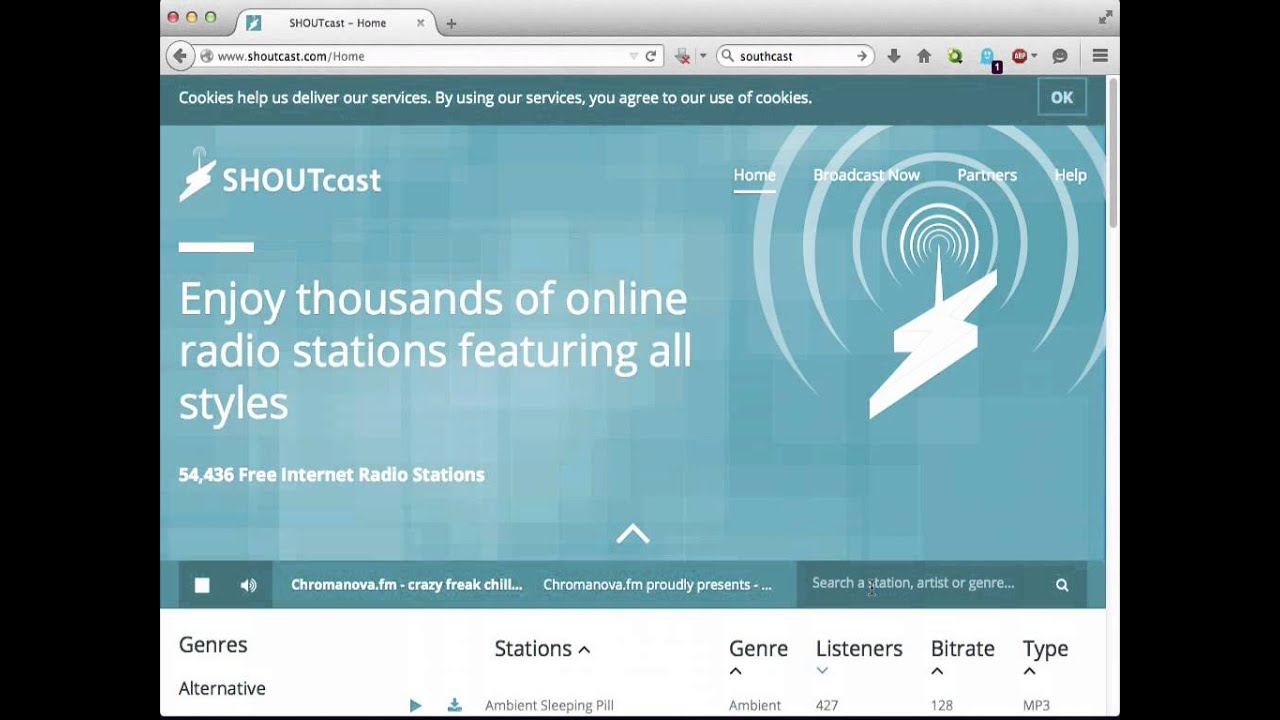This screenshot has width=1280, height=720.
Task: Click the Adblock Plus ABP icon
Action: (x=1019, y=56)
